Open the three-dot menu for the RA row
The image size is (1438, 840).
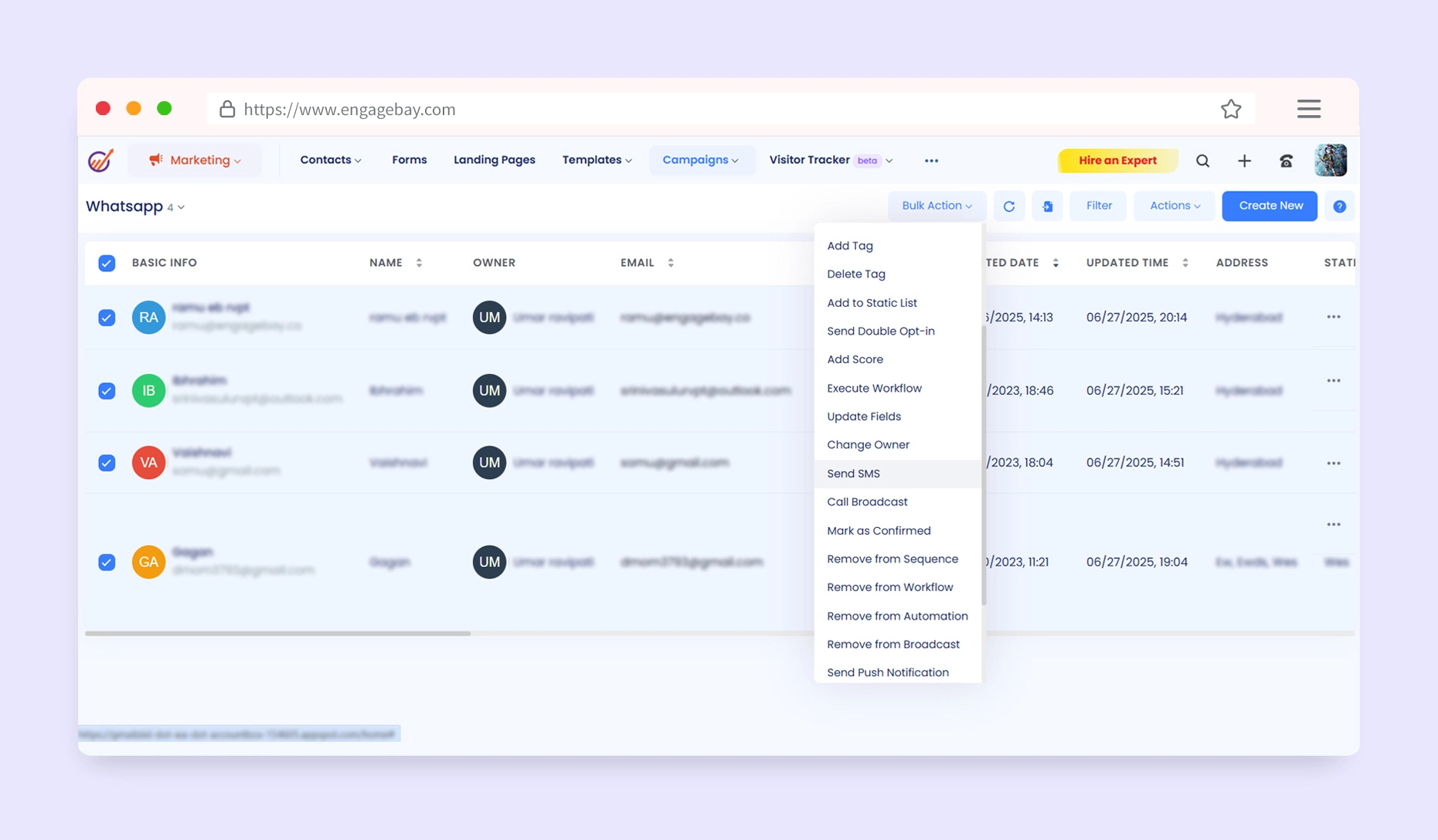pos(1333,317)
